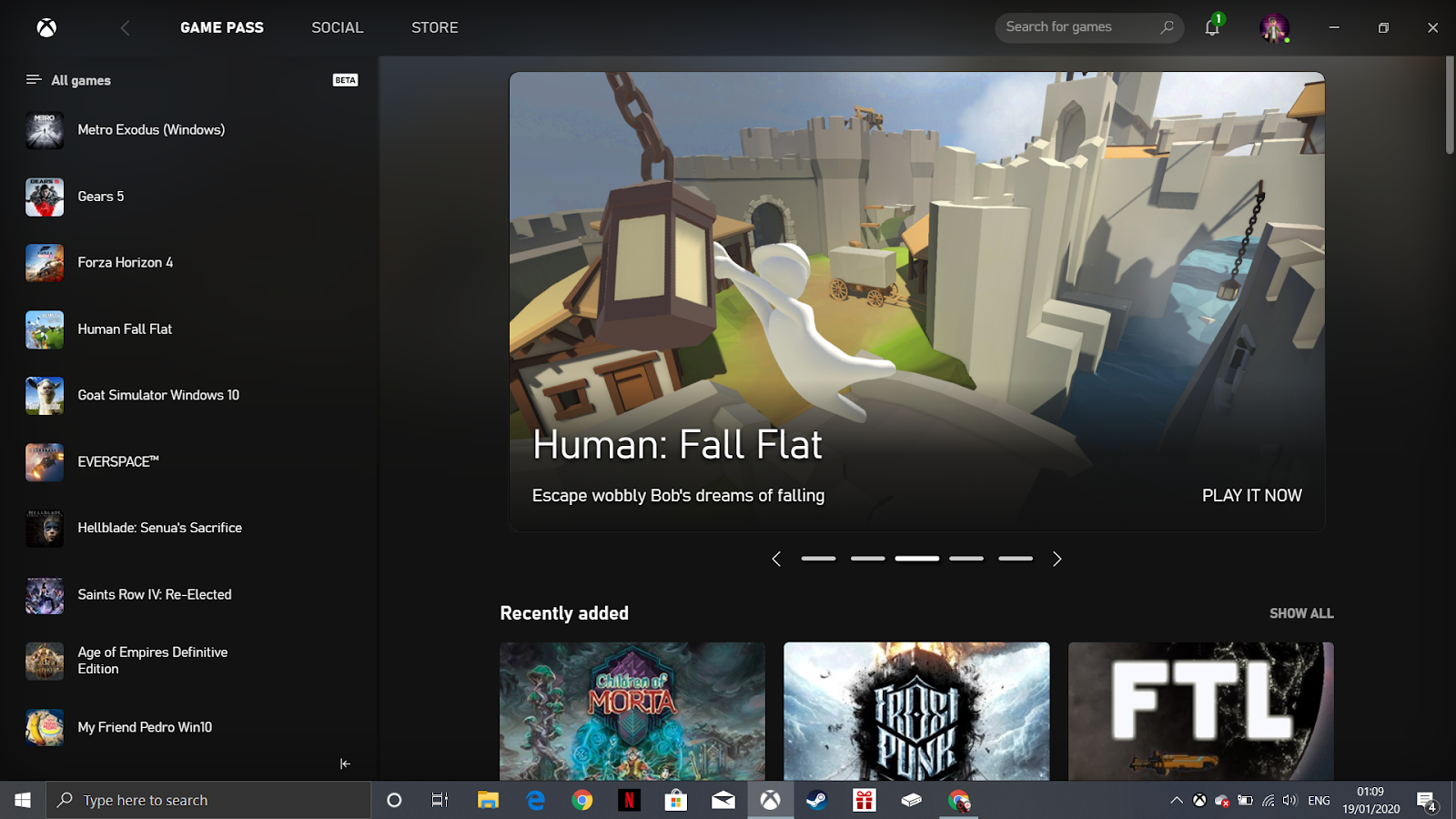Screen dimensions: 1456x819
Task: Click the Search for games field
Action: click(1088, 27)
